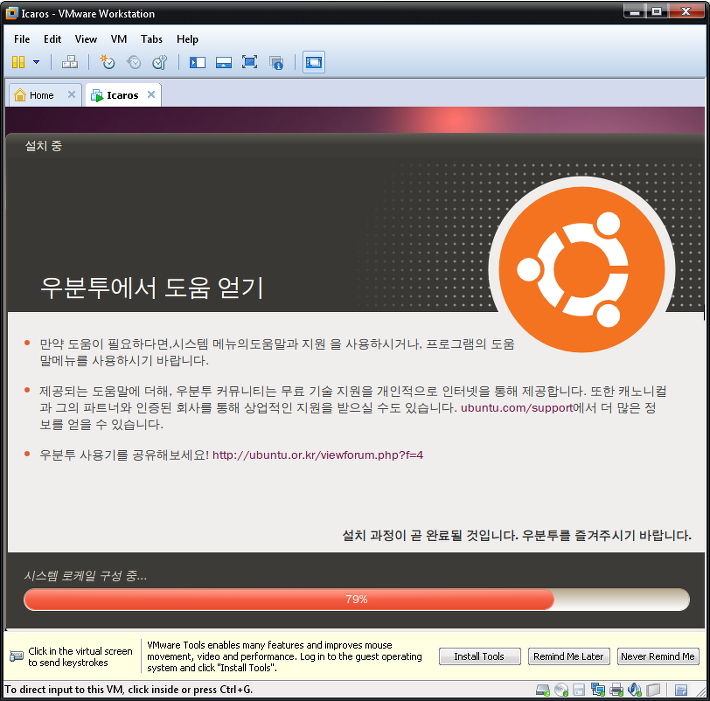Open the Edit menu
This screenshot has width=710, height=701.
(53, 39)
